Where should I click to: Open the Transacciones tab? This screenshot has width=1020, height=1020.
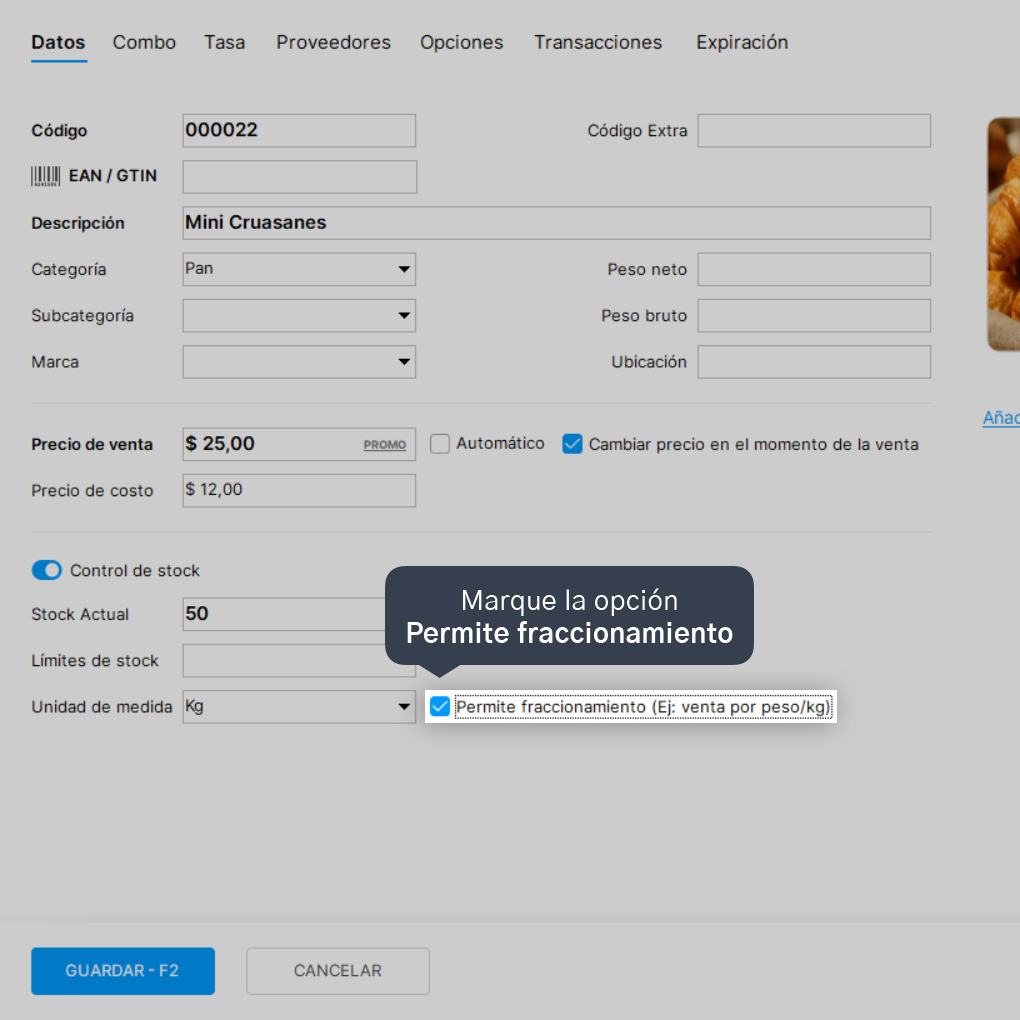598,42
